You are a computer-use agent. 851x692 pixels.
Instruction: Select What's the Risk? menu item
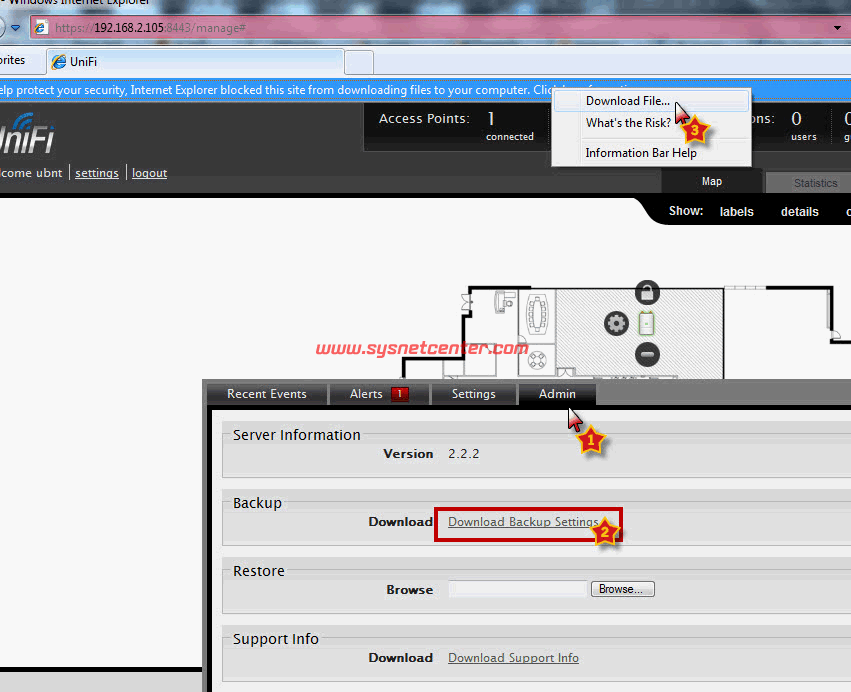pos(628,123)
